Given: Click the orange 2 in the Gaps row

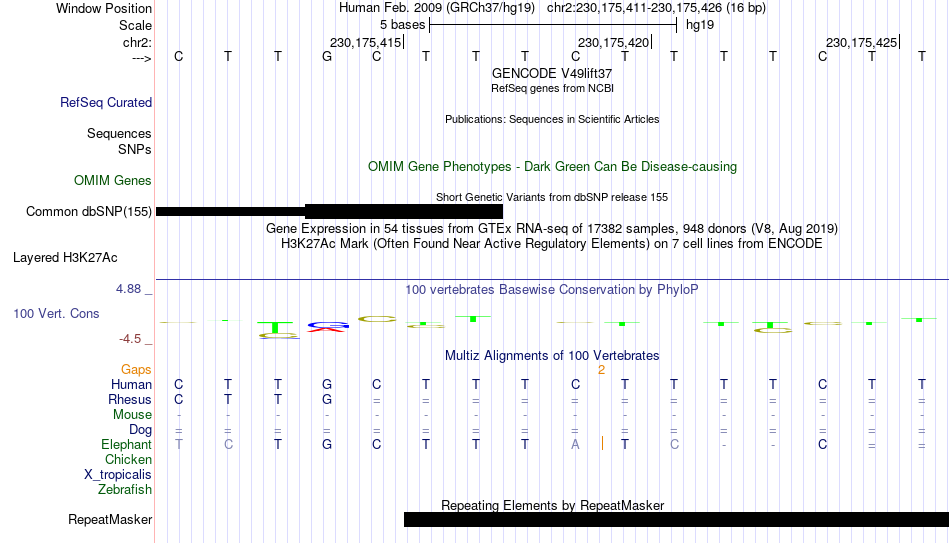Looking at the screenshot, I should pyautogui.click(x=601, y=370).
